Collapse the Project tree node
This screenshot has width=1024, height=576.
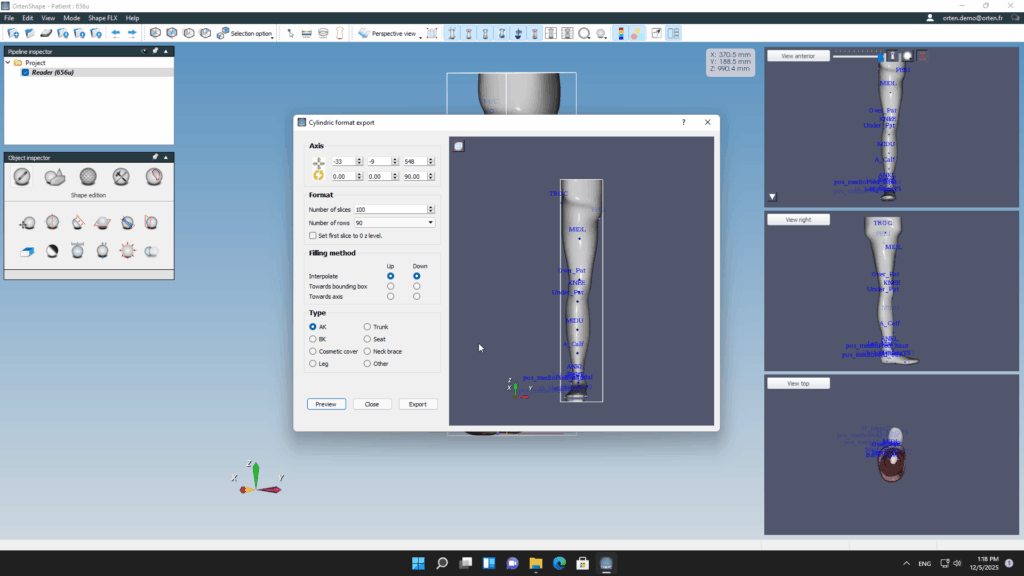(8, 62)
